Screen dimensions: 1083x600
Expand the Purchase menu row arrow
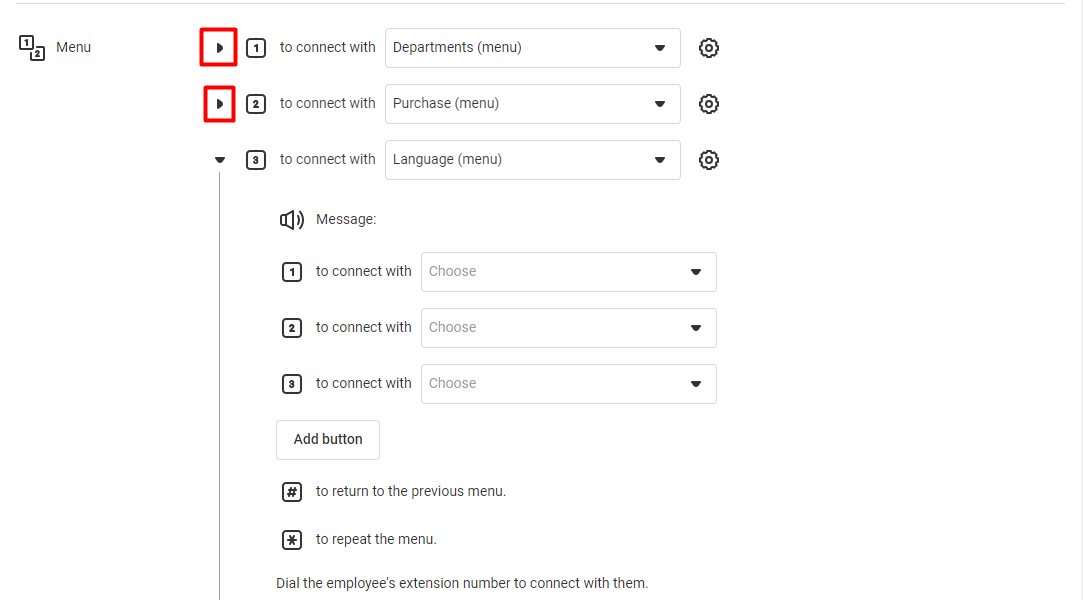(x=219, y=104)
